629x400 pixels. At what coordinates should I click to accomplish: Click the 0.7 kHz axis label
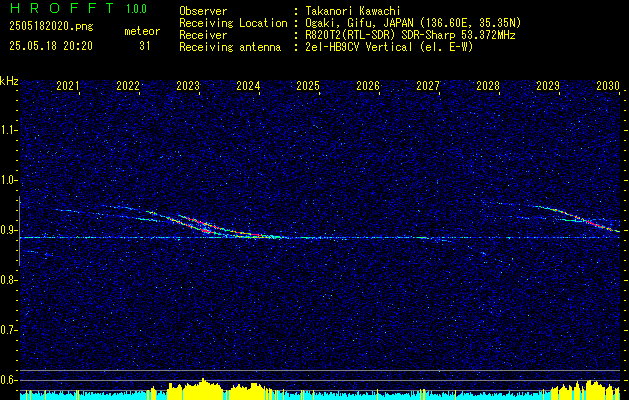pos(9,330)
